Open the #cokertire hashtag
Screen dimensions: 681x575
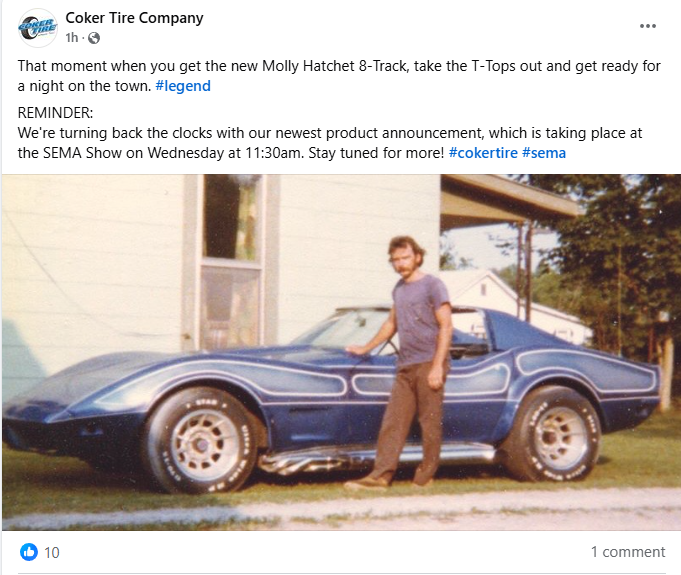point(482,152)
